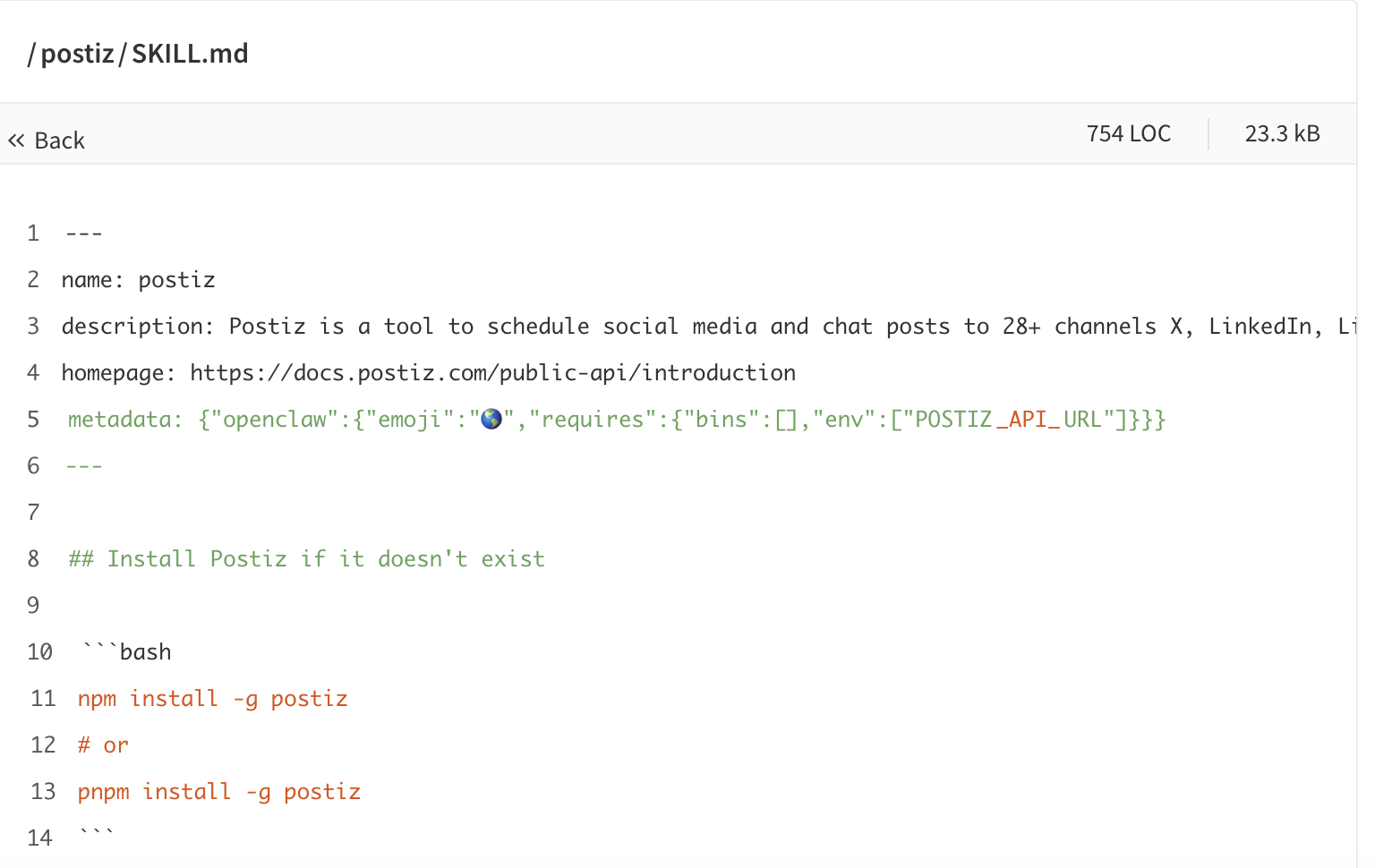1375x868 pixels.
Task: Click the closing --- frontmatter delimiter
Action: pos(83,464)
